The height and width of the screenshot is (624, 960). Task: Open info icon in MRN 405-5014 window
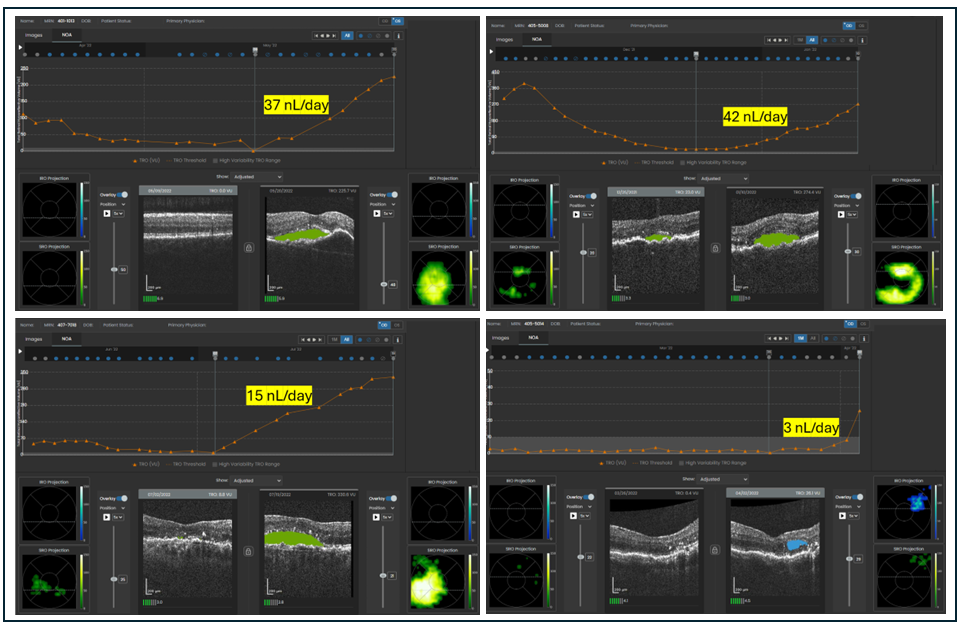click(864, 338)
